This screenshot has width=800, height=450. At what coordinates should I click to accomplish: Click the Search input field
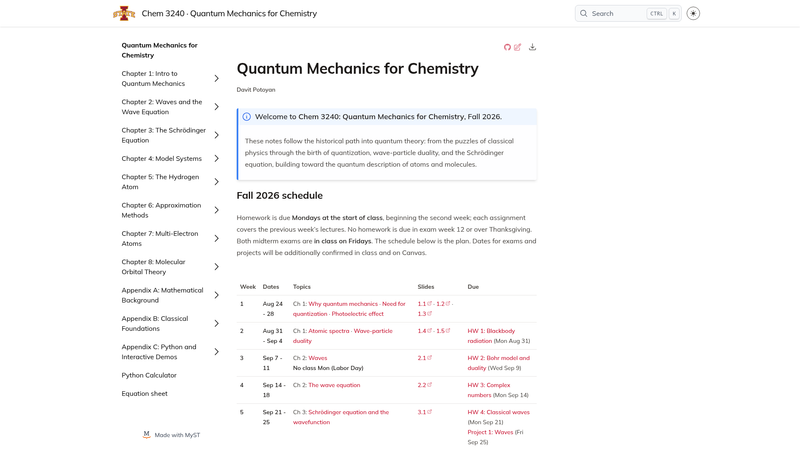tap(628, 14)
